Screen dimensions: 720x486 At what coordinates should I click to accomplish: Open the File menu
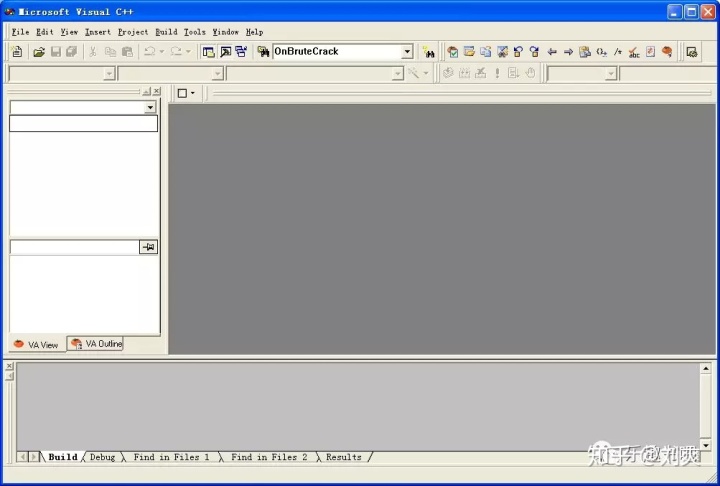(x=20, y=32)
